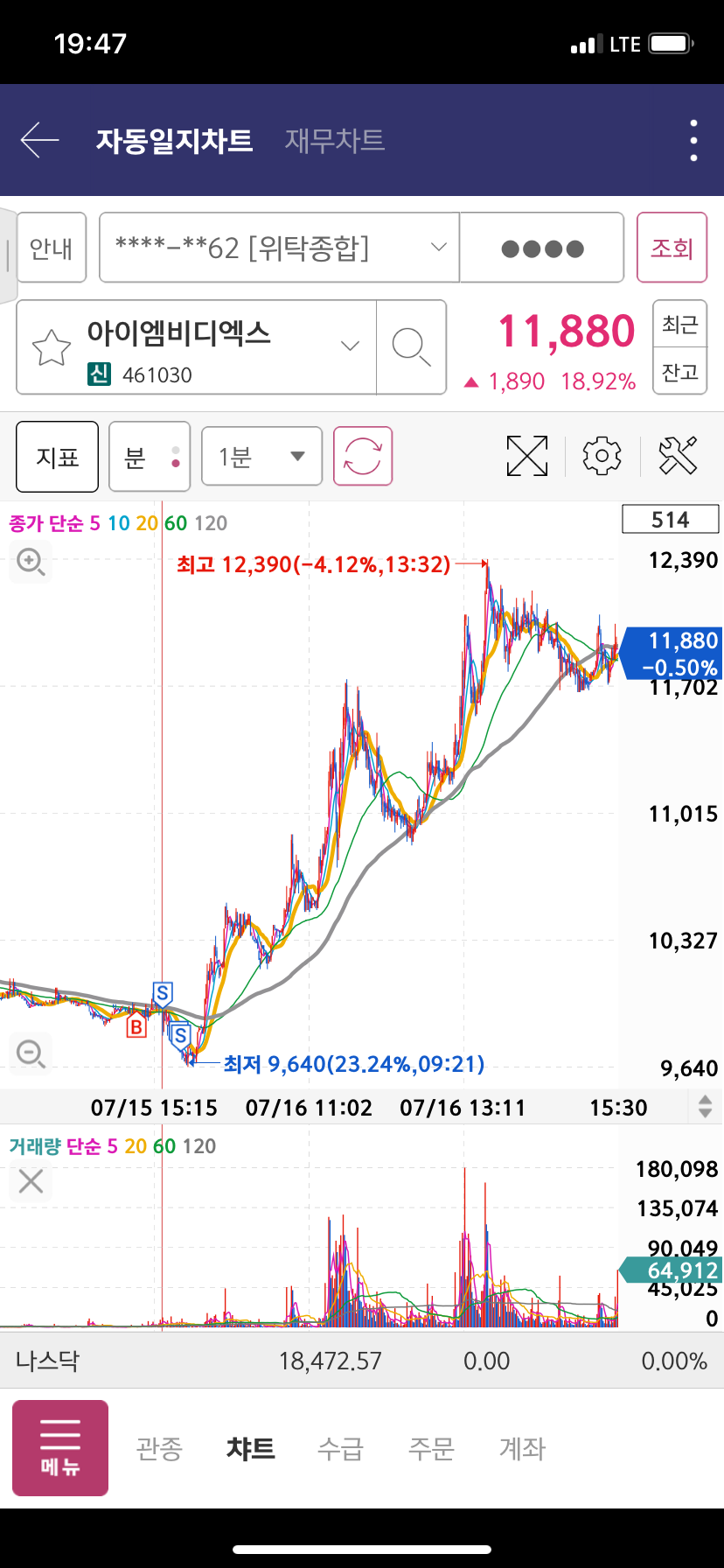Pull out the left side drawer handle

(8, 255)
